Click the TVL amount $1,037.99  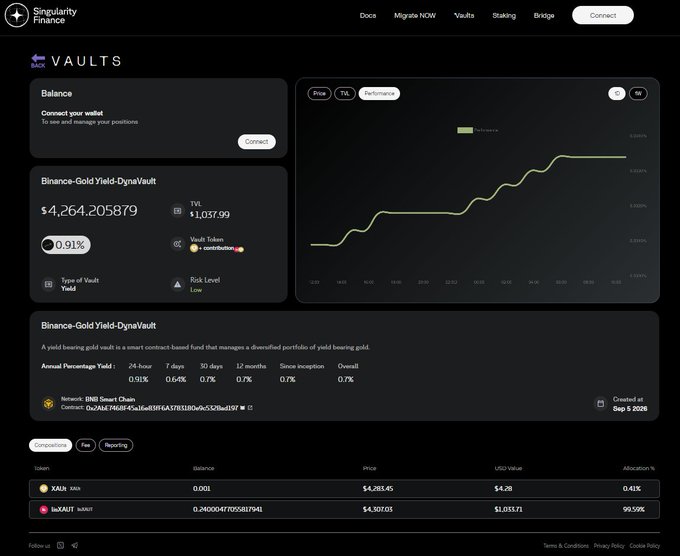tap(209, 214)
